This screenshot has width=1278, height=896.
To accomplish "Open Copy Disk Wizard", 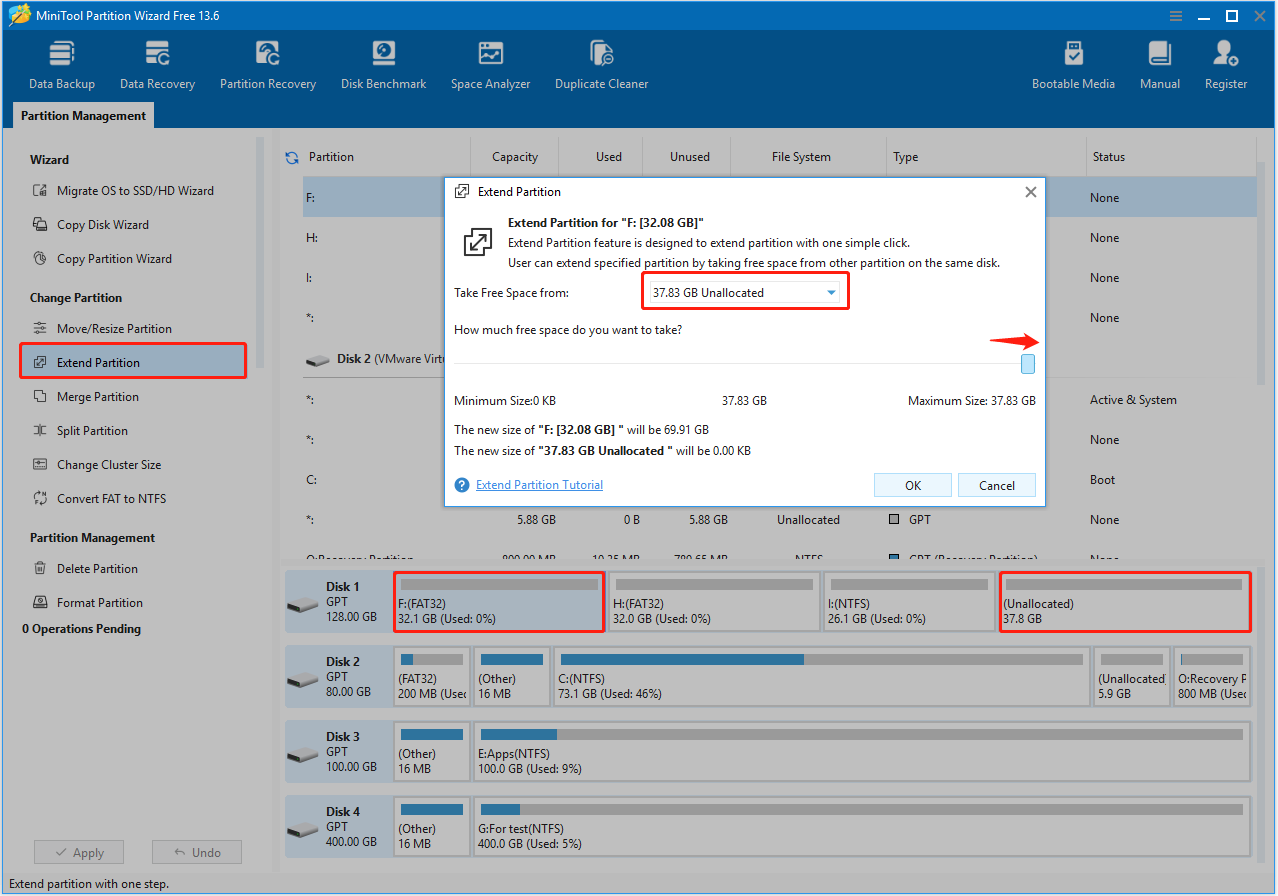I will click(91, 225).
